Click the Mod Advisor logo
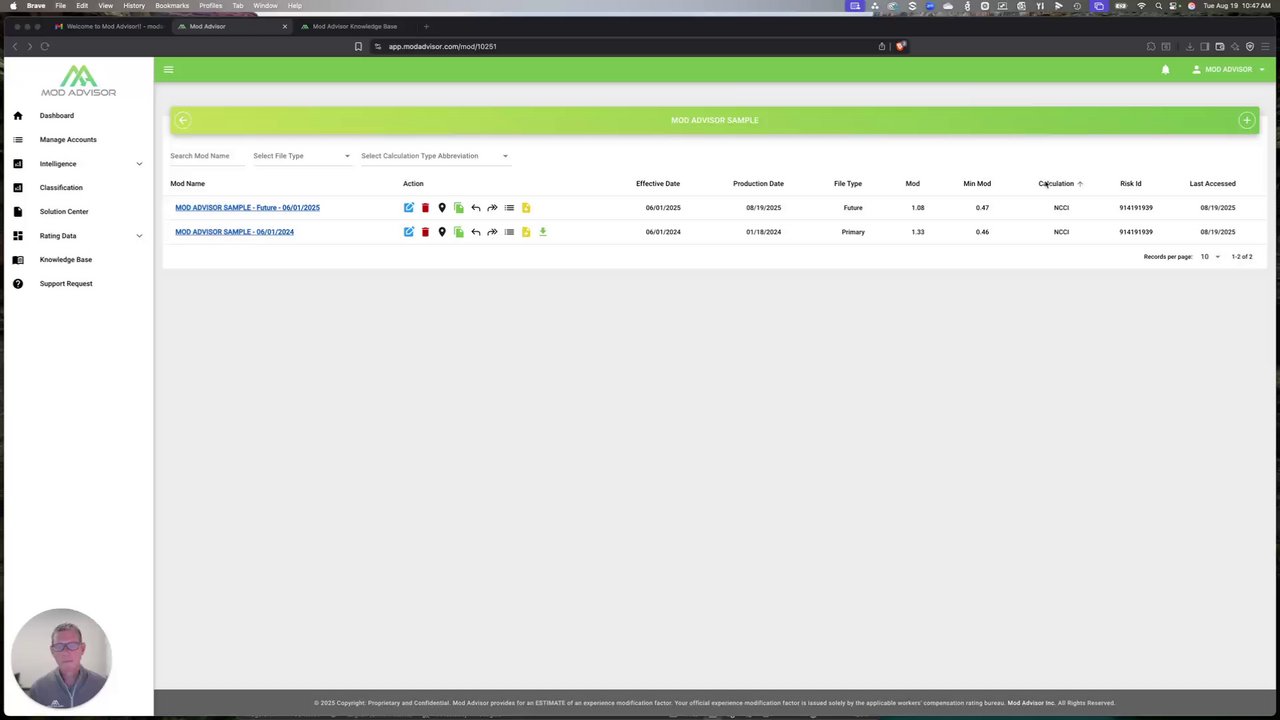The height and width of the screenshot is (720, 1280). pos(78,81)
